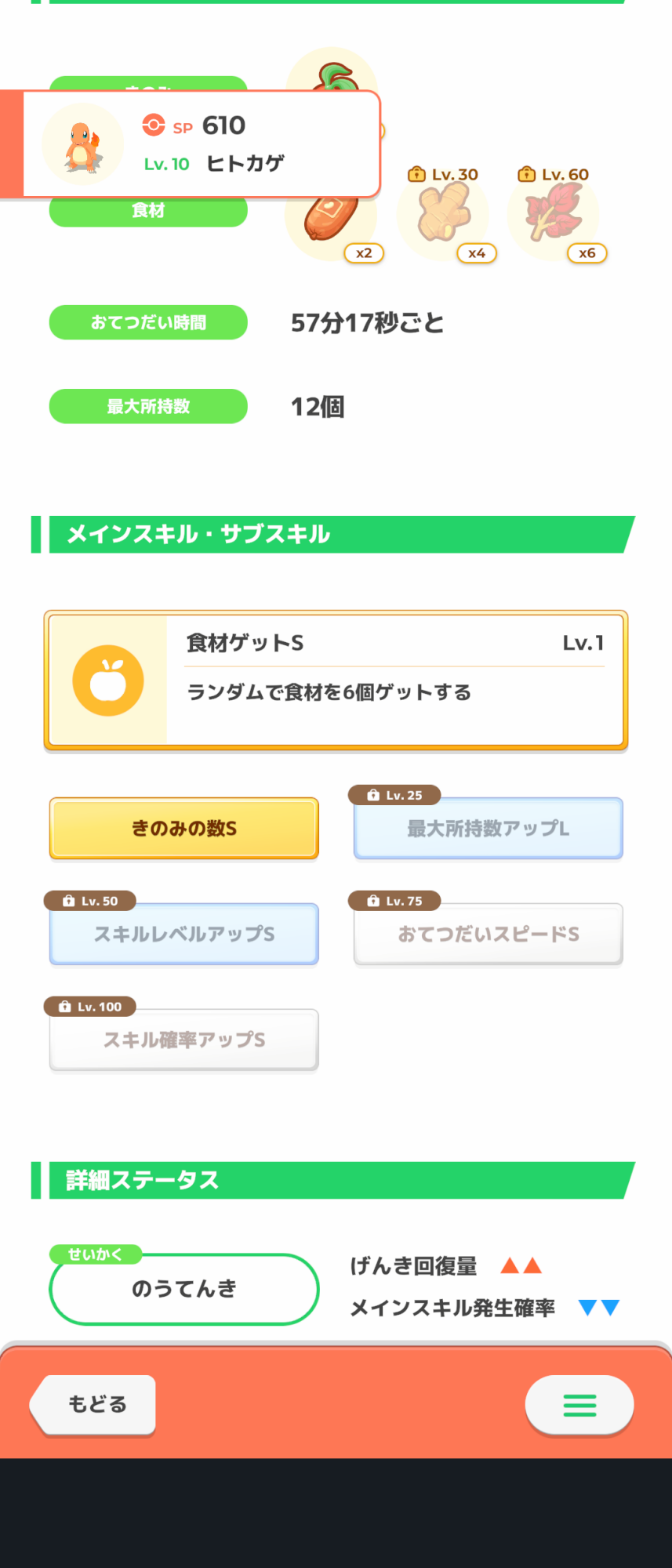The image size is (672, 1568).
Task: Click the red up arrows for げんき回復量
Action: (x=521, y=1265)
